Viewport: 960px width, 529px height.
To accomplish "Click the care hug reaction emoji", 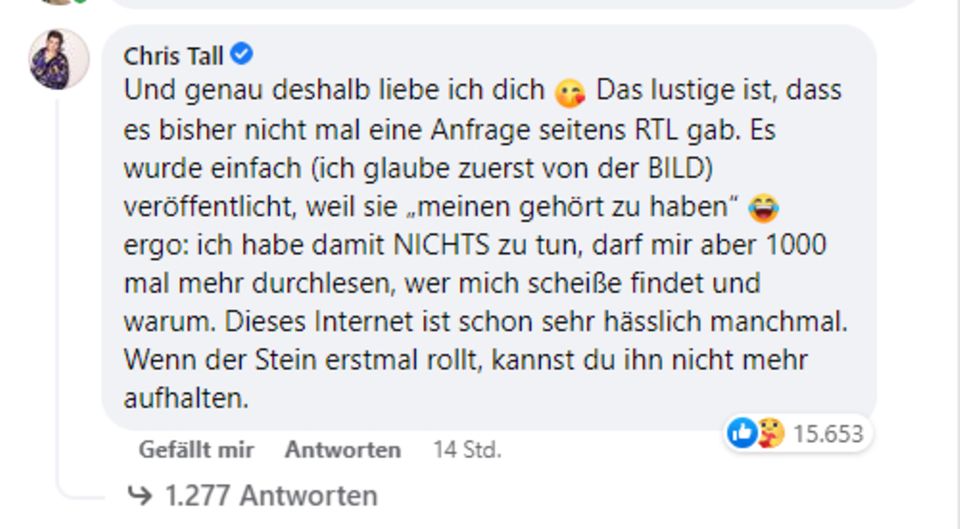I will [769, 433].
